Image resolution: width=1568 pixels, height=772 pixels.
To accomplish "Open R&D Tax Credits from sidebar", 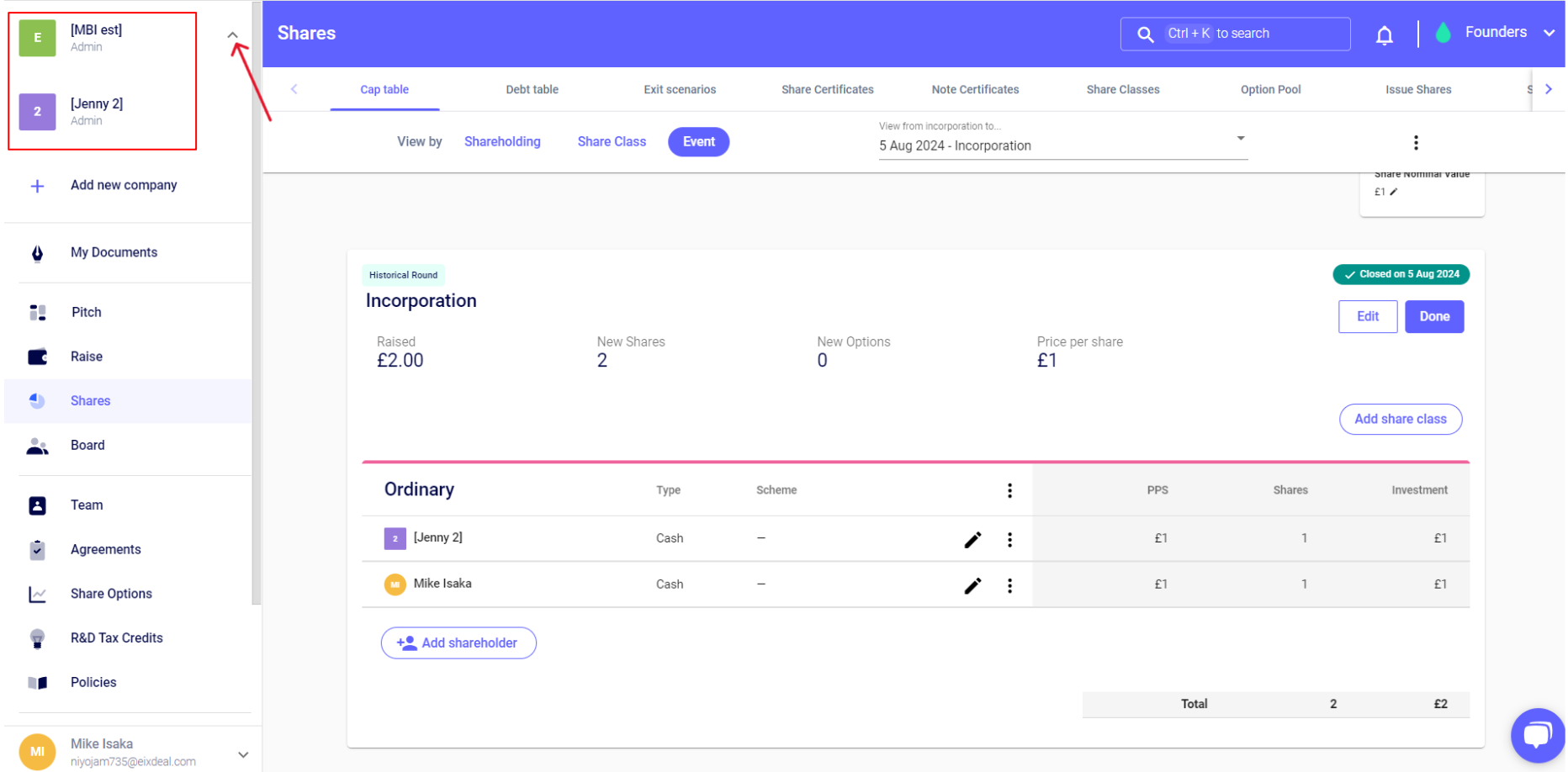I will tap(116, 638).
